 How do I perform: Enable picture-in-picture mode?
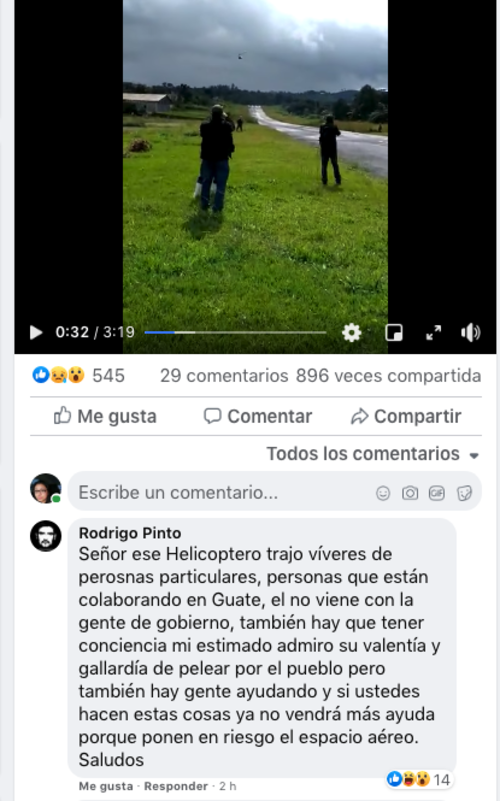(x=393, y=333)
